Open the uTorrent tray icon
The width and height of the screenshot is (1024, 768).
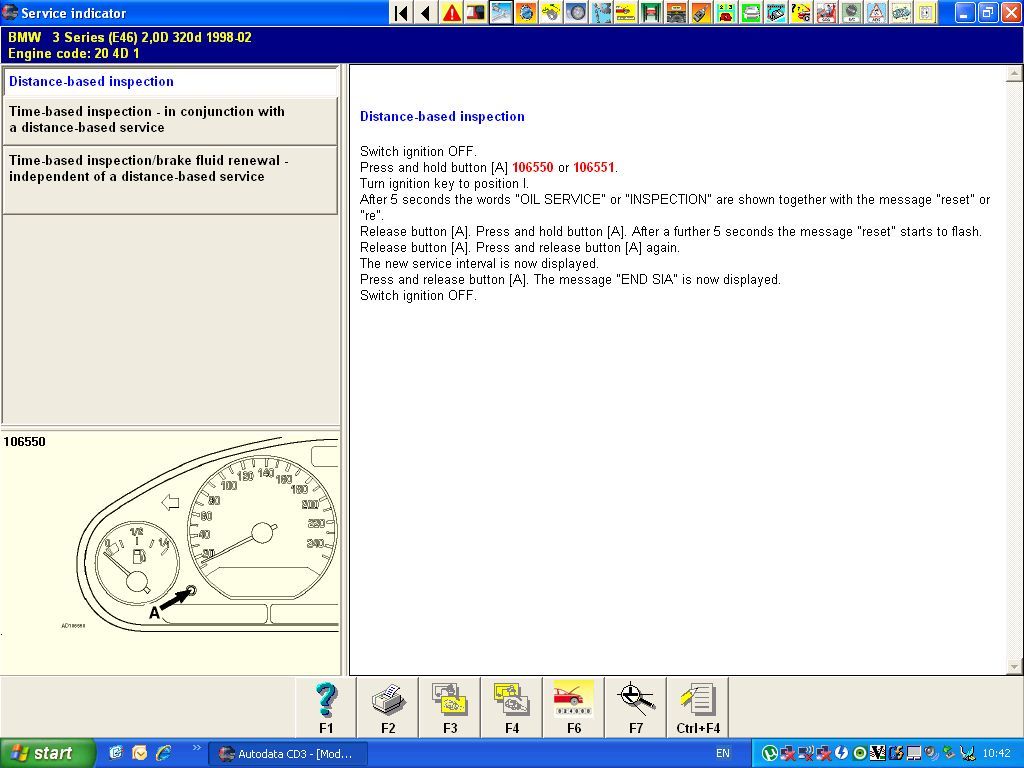(x=770, y=754)
